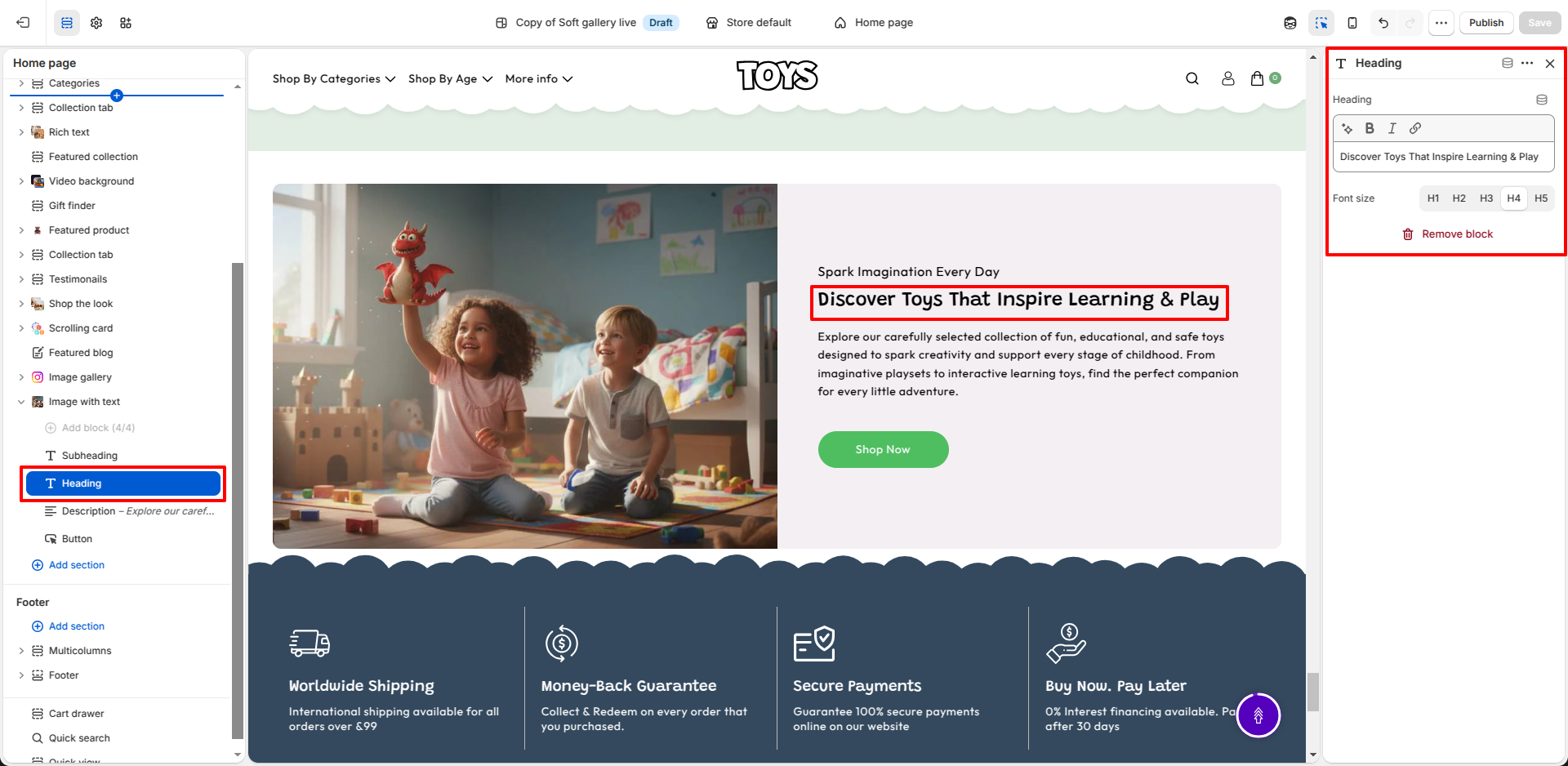Toggle the inspector selection tool

[x=1321, y=23]
